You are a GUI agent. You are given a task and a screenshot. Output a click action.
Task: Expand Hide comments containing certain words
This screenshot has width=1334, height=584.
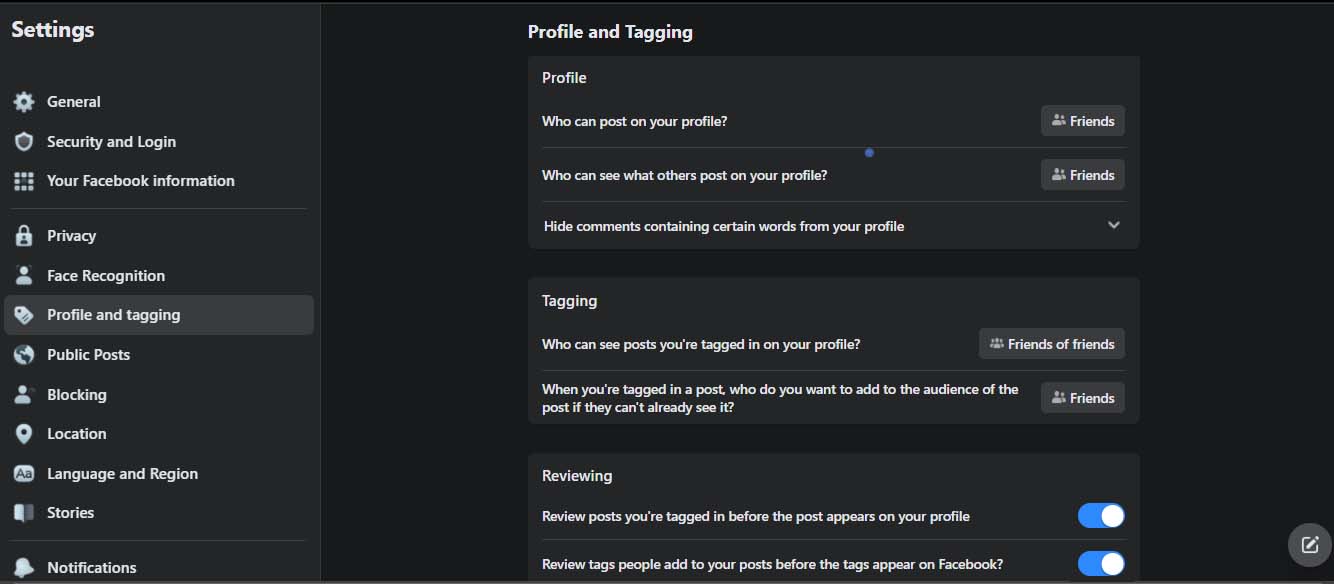point(1113,226)
